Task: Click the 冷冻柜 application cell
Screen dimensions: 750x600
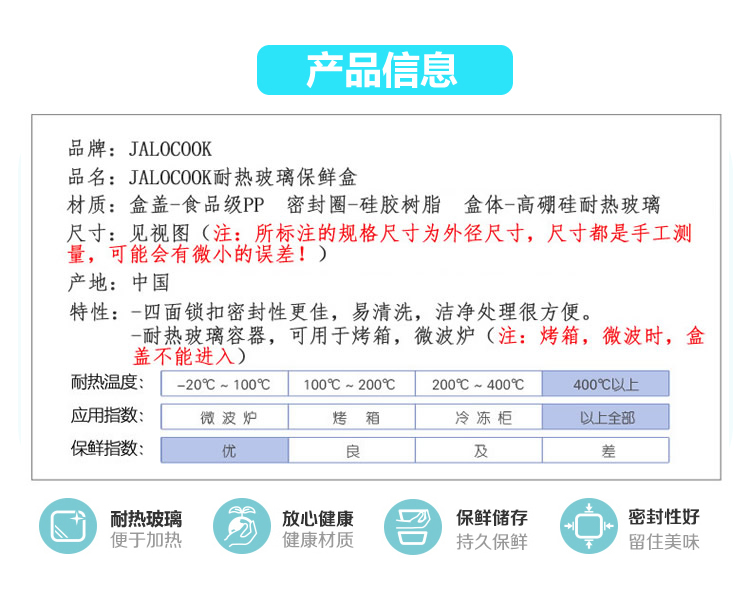Action: tap(478, 417)
